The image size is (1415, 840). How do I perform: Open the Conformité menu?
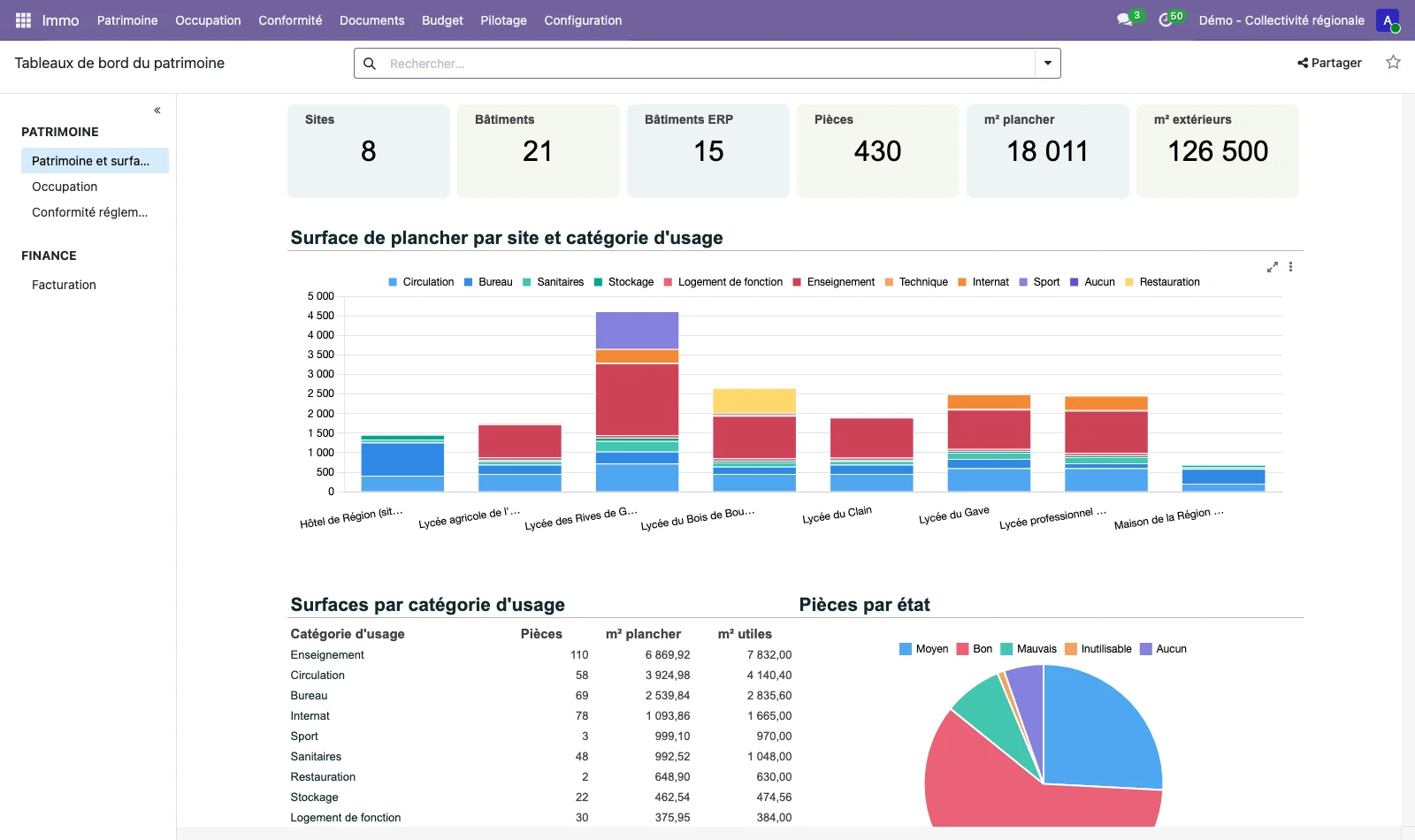(x=290, y=20)
